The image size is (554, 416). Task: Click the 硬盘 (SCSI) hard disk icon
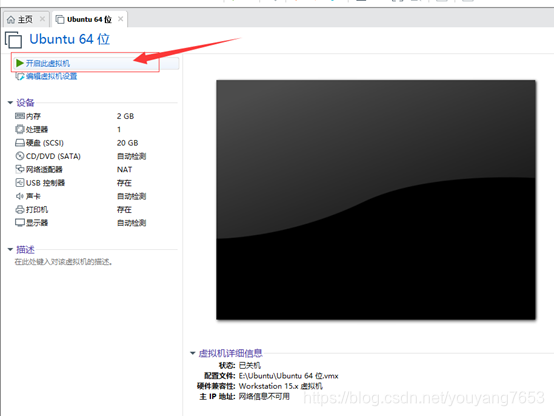20,143
